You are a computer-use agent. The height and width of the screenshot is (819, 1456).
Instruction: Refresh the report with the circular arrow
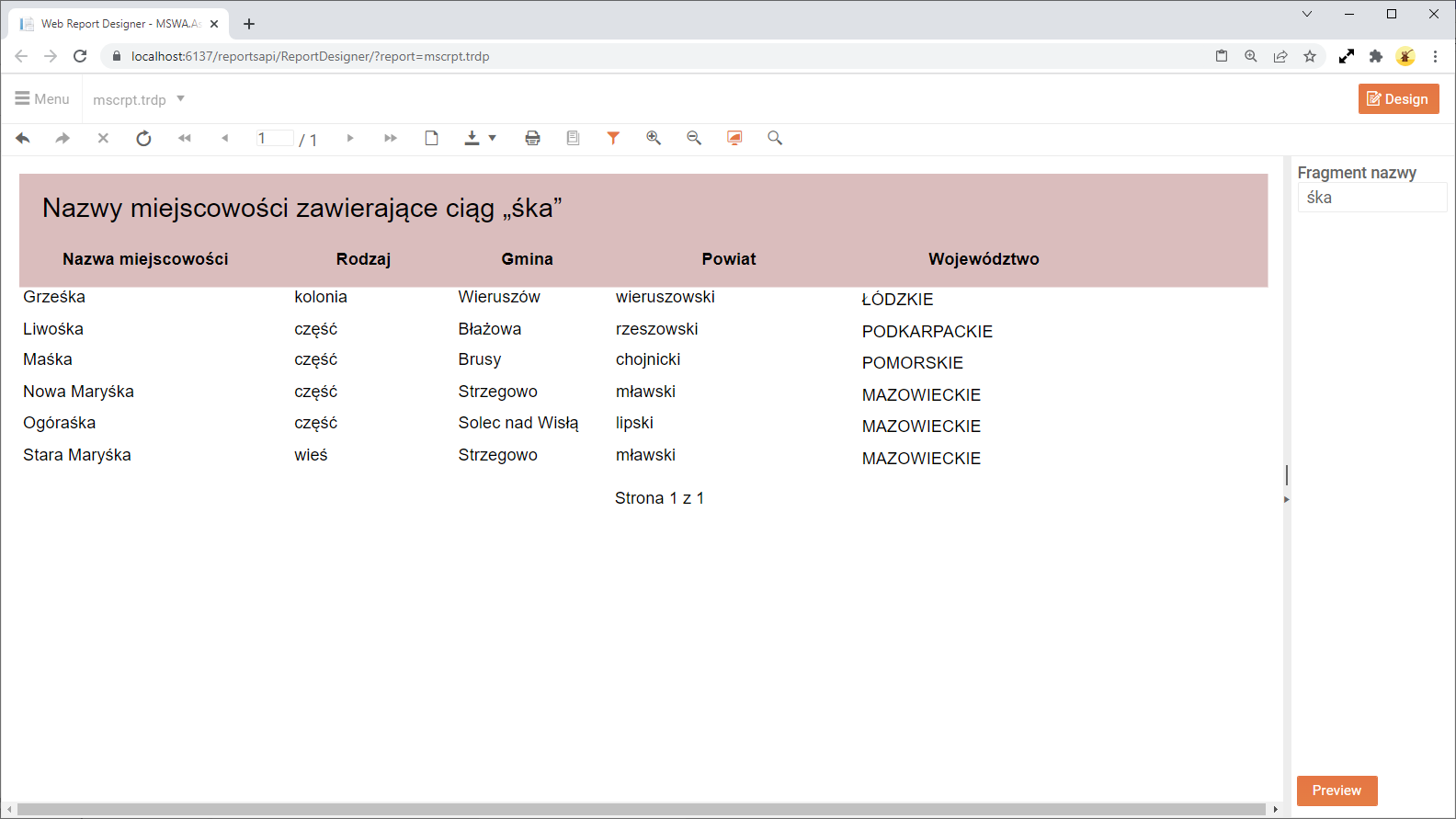(x=143, y=138)
